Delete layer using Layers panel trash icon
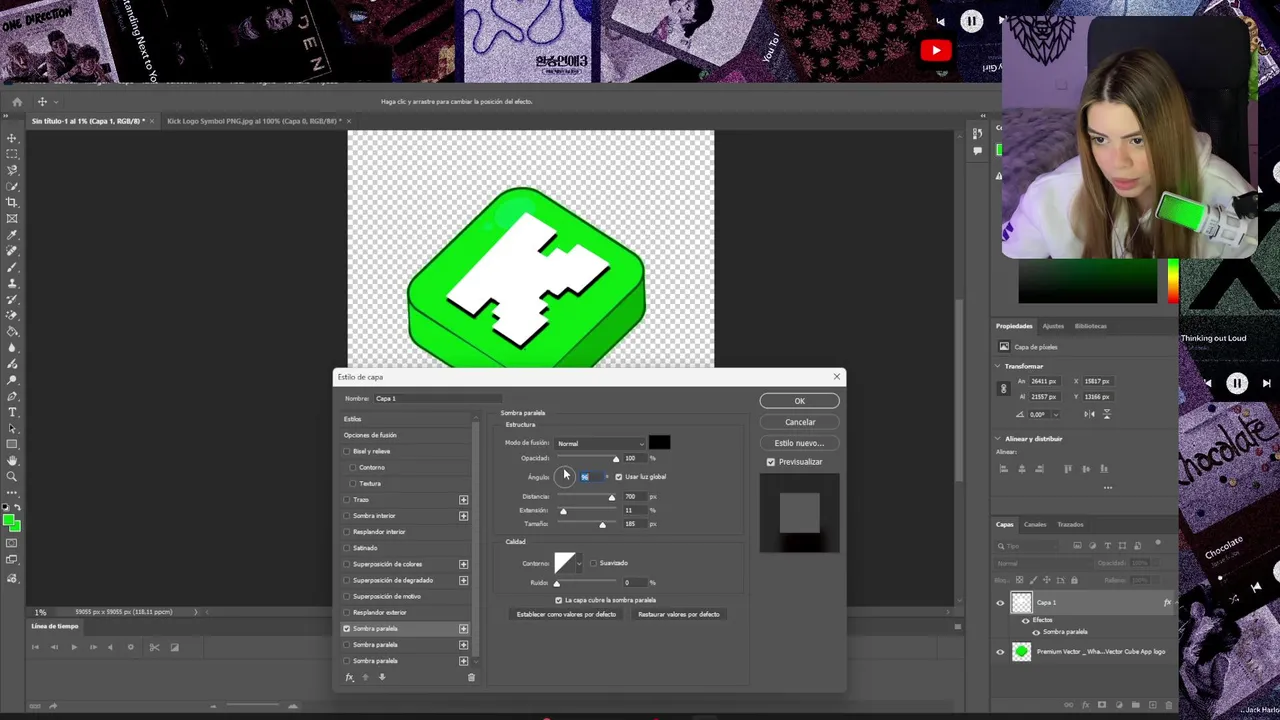This screenshot has height=720, width=1280. pos(1168,705)
